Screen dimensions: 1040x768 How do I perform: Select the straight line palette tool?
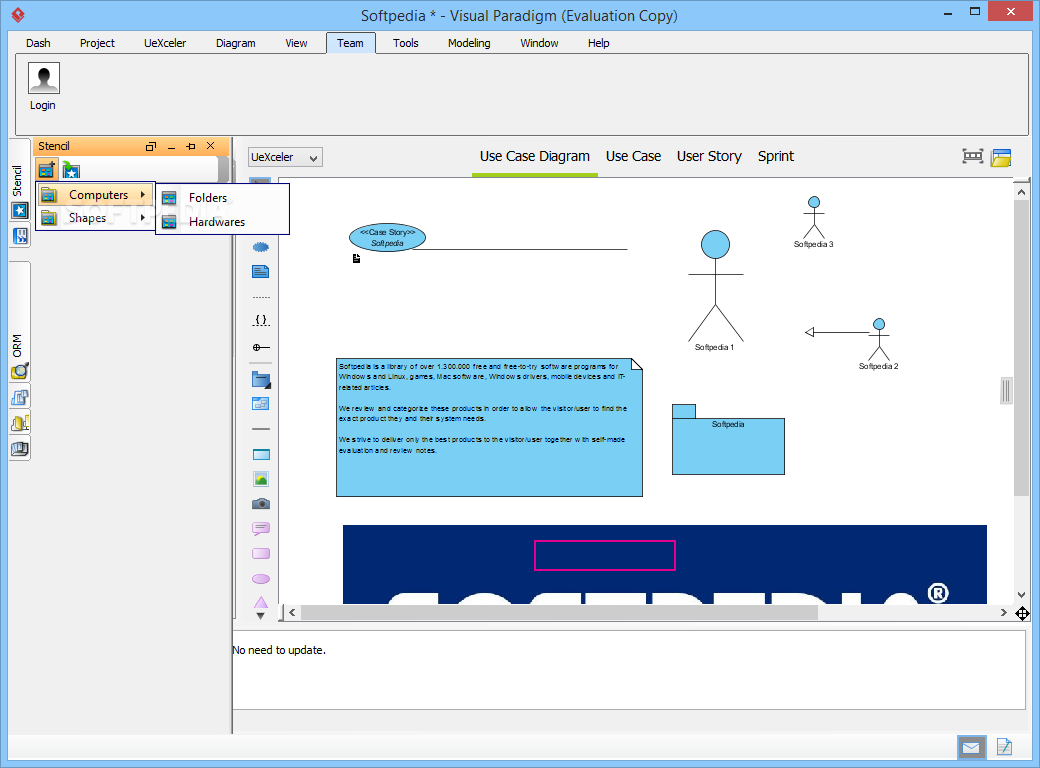click(x=261, y=429)
